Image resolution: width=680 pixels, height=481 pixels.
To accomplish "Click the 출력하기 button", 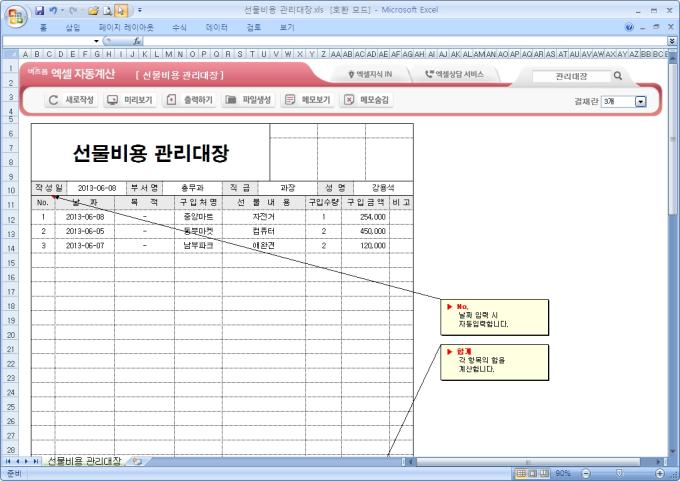I will point(190,100).
